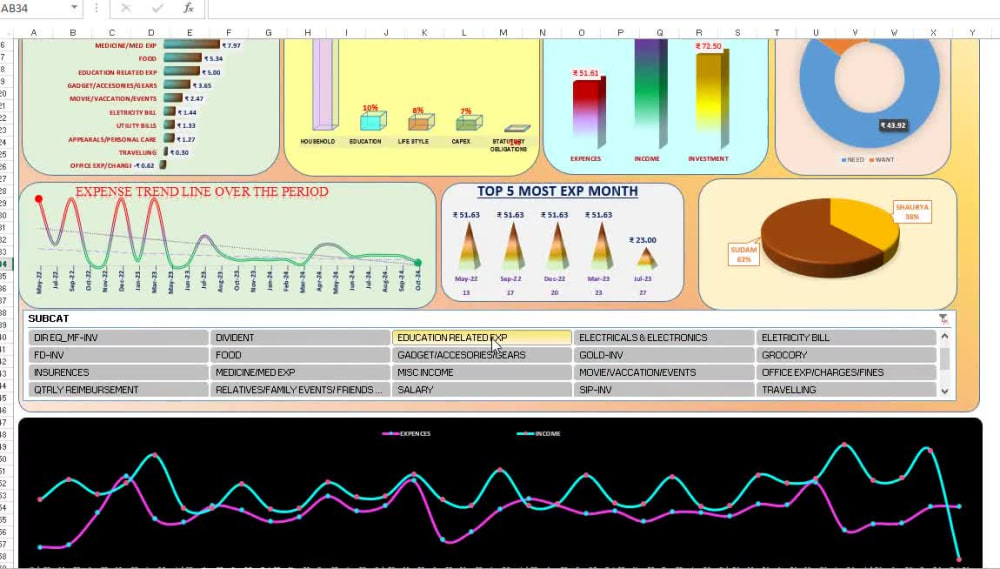The width and height of the screenshot is (1000, 569).
Task: Click the ₹ 43.92 donut chart label
Action: click(893, 125)
